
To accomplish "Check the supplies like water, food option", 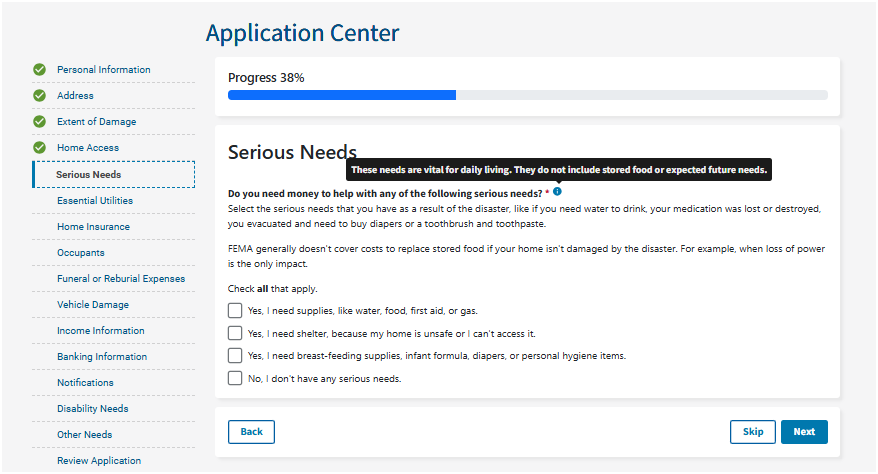I will [235, 311].
